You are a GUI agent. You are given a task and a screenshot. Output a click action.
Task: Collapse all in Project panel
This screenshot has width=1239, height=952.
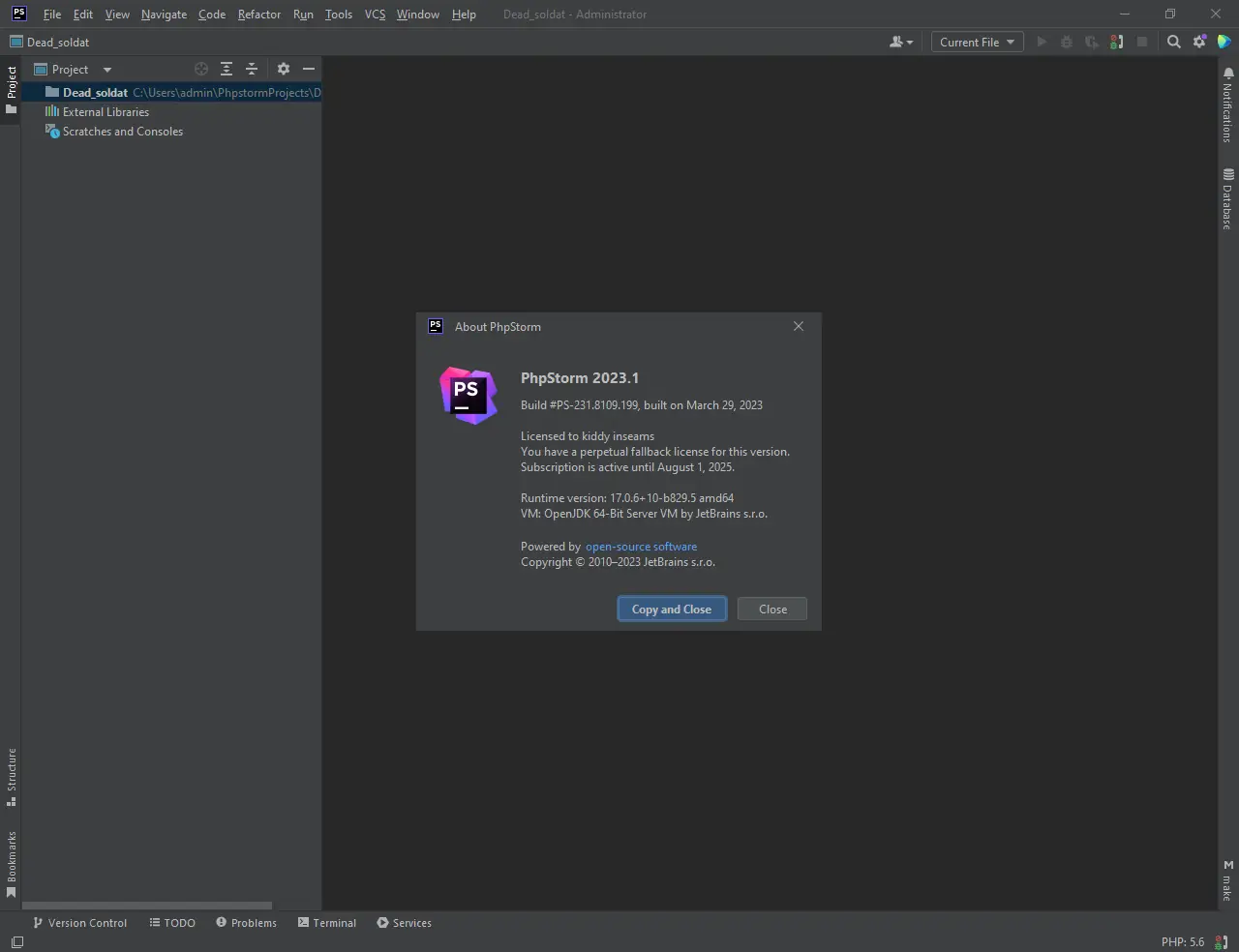[x=252, y=69]
